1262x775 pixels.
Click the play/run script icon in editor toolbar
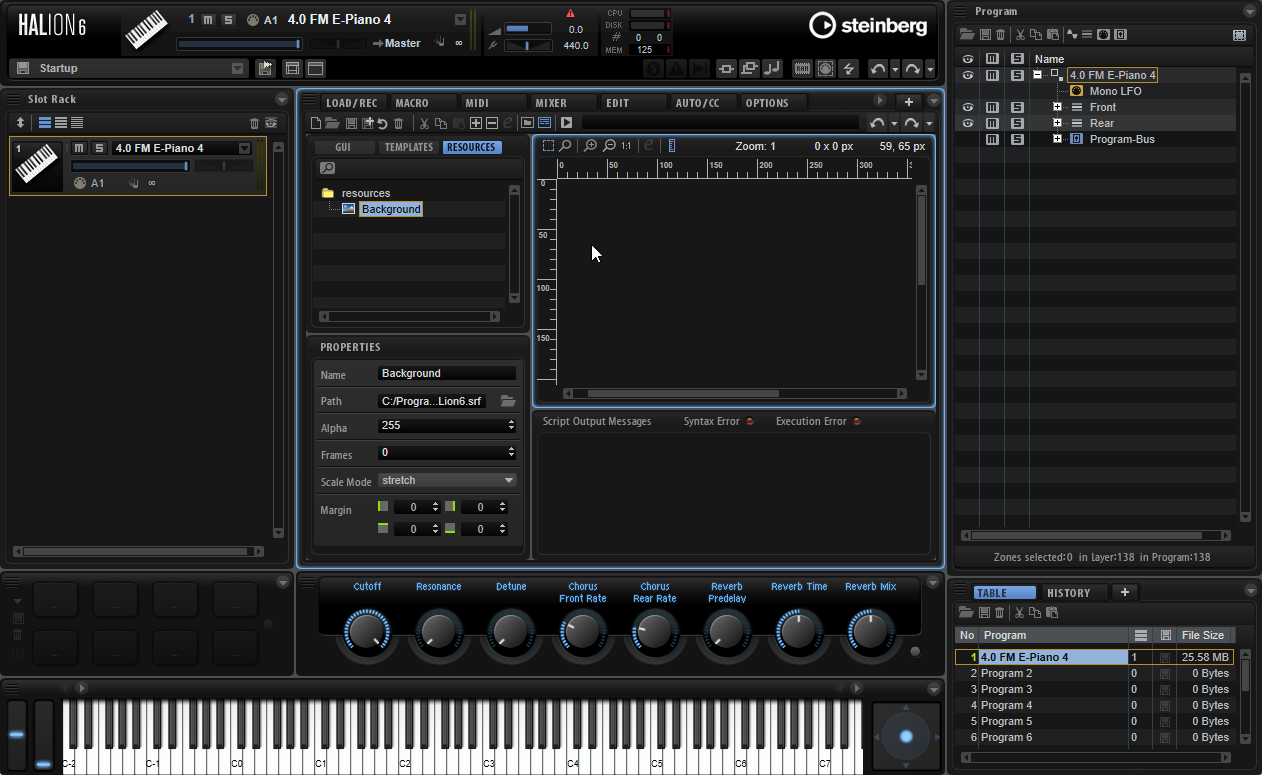coord(566,123)
